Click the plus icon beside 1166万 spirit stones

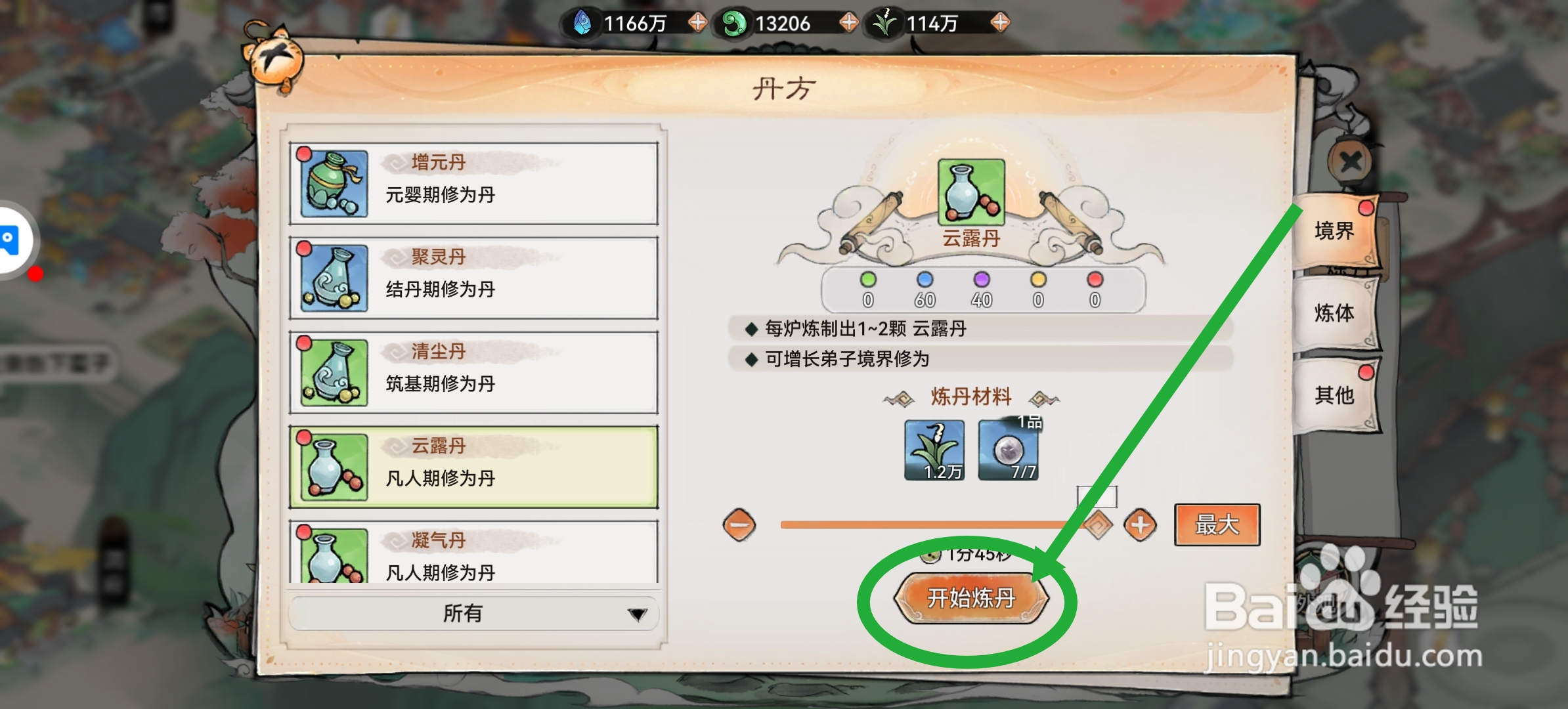click(x=697, y=23)
